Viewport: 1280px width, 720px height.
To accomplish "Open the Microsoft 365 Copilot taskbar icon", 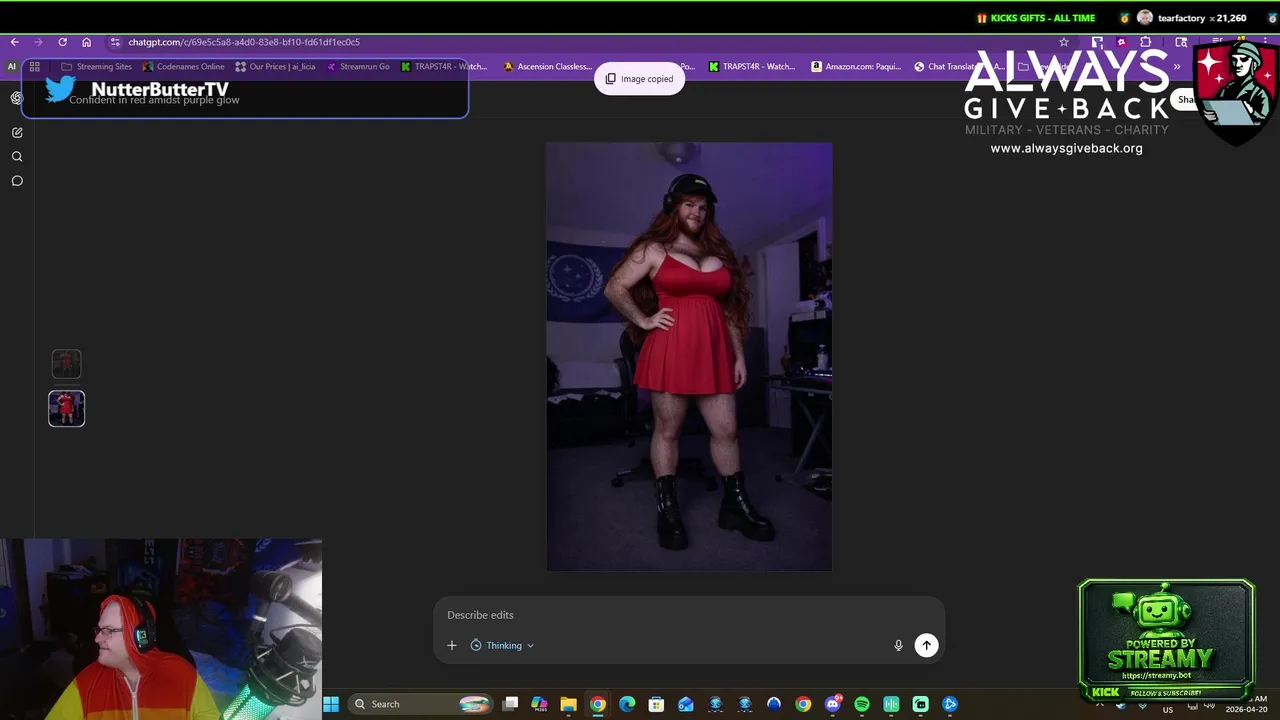I will (x=539, y=704).
